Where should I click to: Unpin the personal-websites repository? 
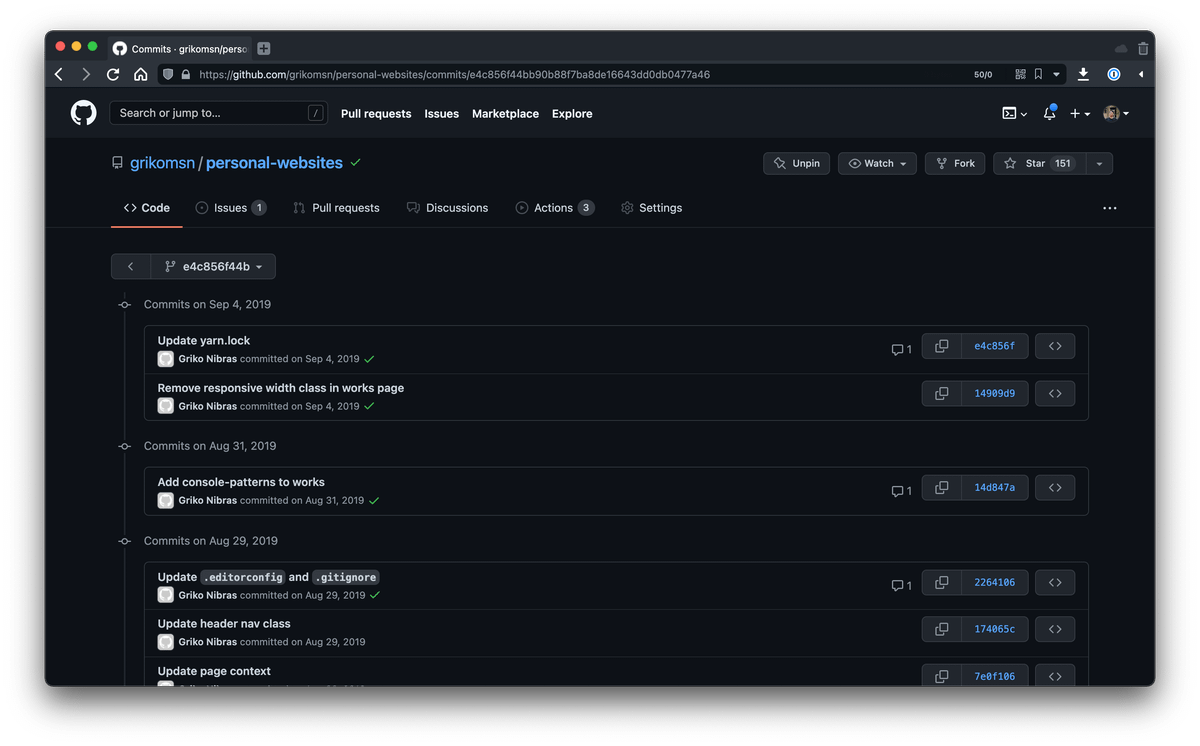coord(796,163)
